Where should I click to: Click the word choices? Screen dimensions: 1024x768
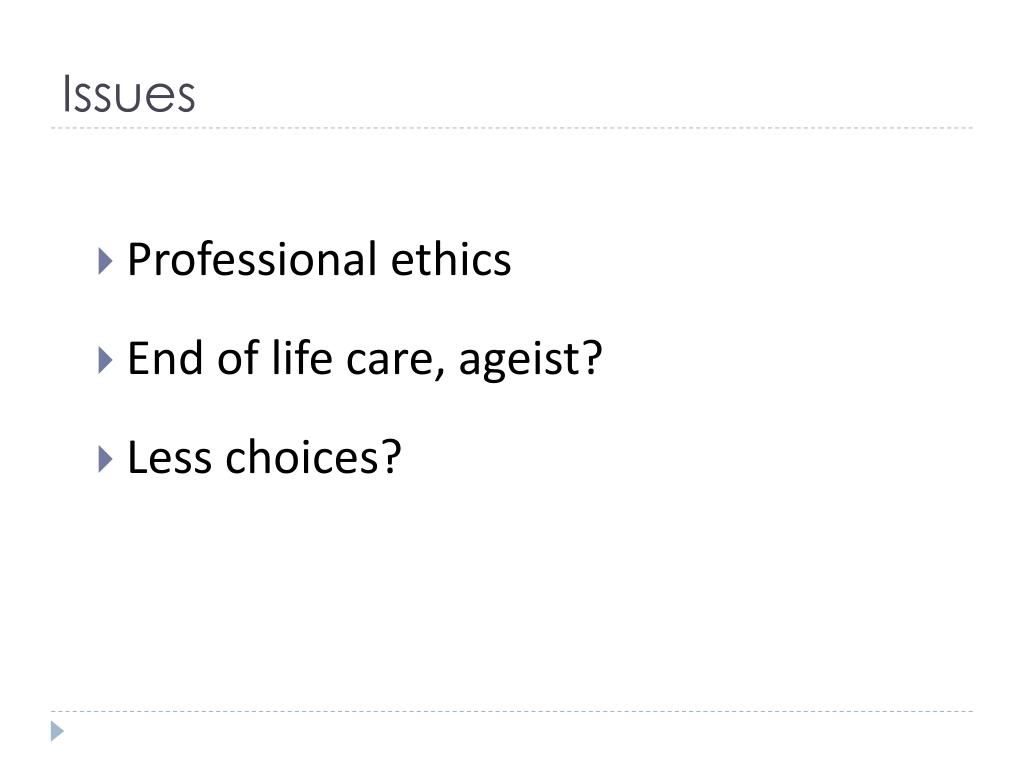(x=302, y=457)
